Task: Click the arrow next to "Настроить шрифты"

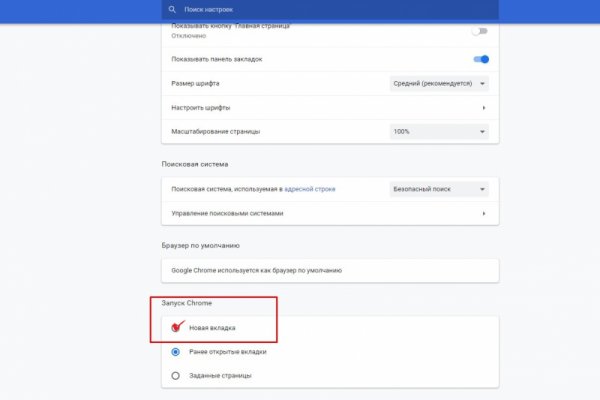Action: pos(484,107)
